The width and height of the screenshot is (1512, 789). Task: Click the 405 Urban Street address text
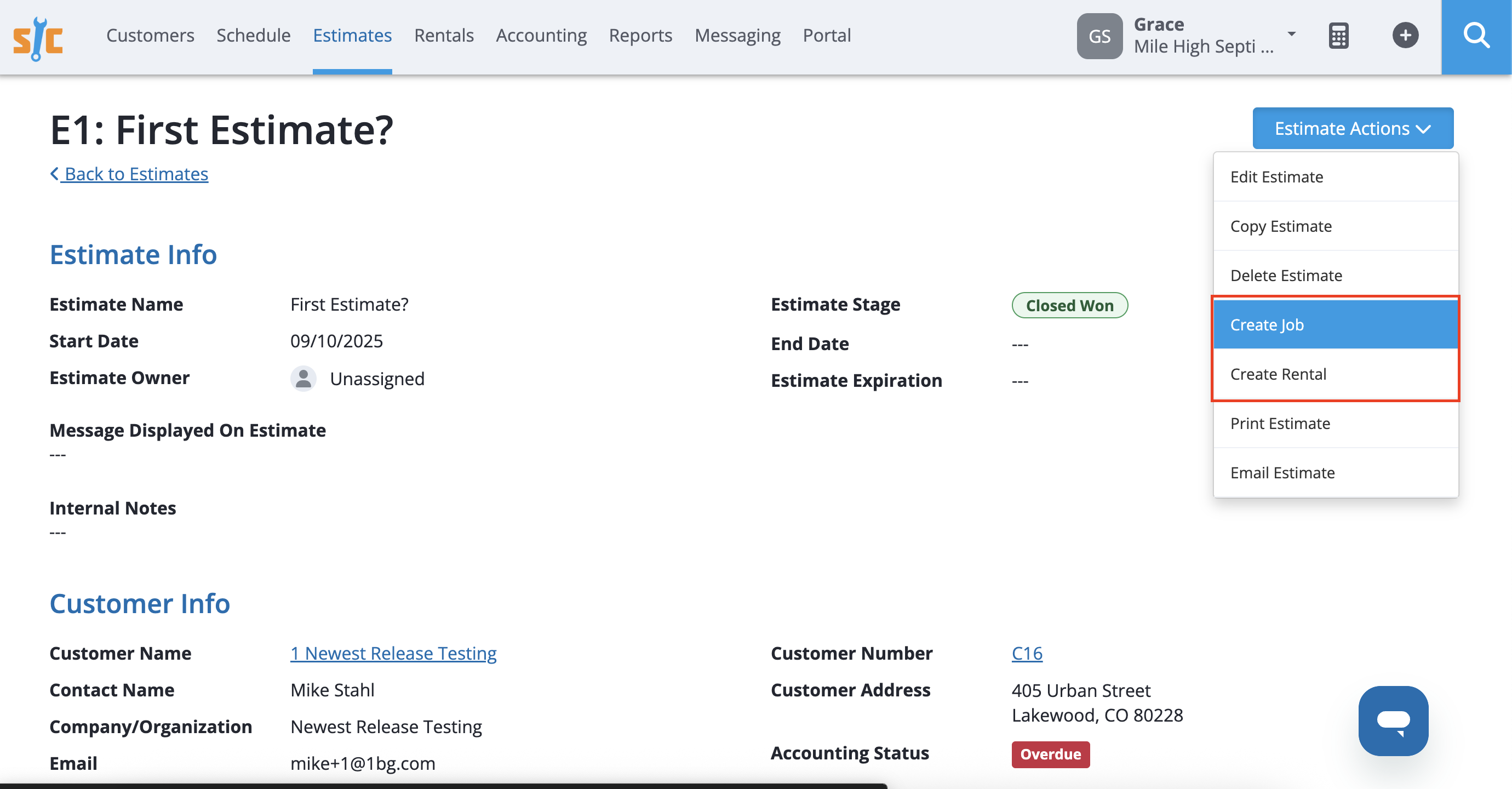point(1080,690)
